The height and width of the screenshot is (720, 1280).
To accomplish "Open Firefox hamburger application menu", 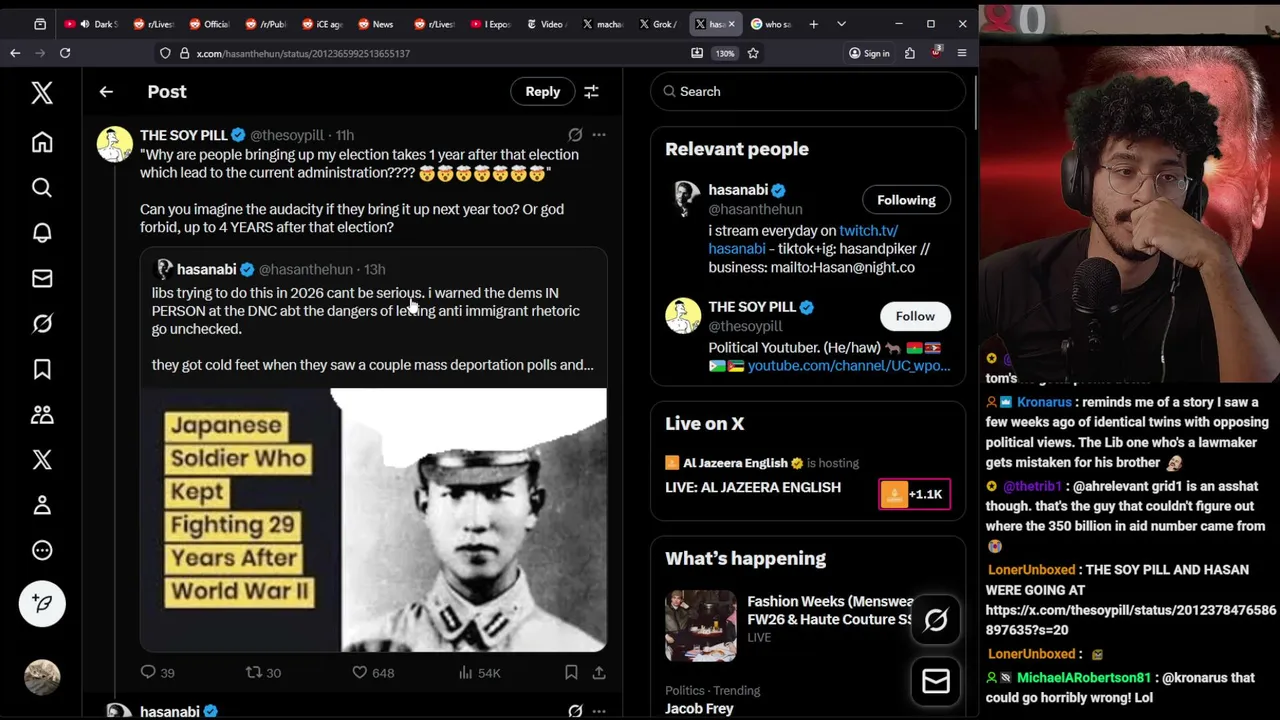I will [x=961, y=53].
